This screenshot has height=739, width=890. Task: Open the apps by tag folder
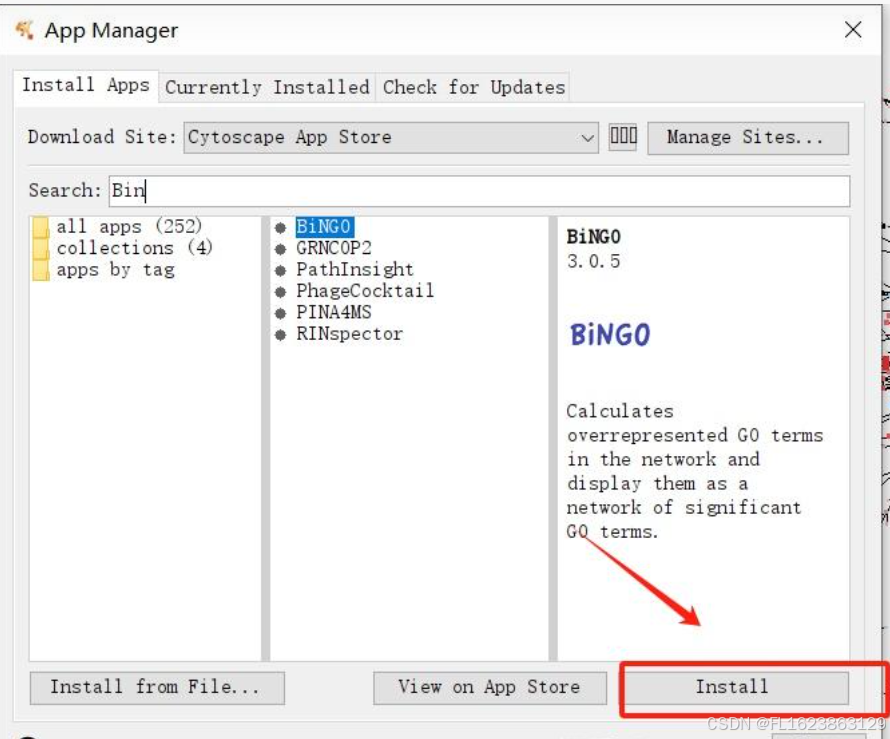(x=115, y=269)
